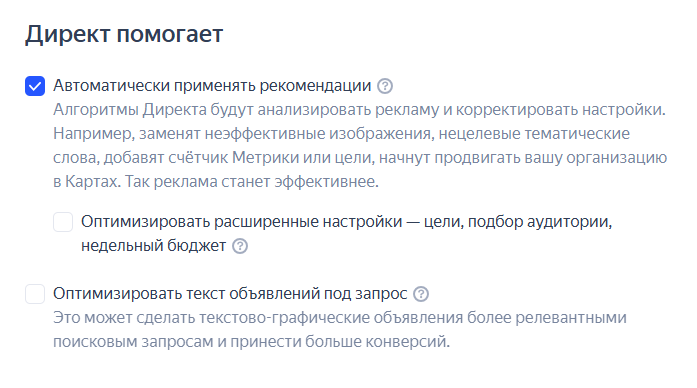Image resolution: width=697 pixels, height=388 pixels.
Task: Open help icon next to "недельный бюджет"
Action: coord(240,246)
